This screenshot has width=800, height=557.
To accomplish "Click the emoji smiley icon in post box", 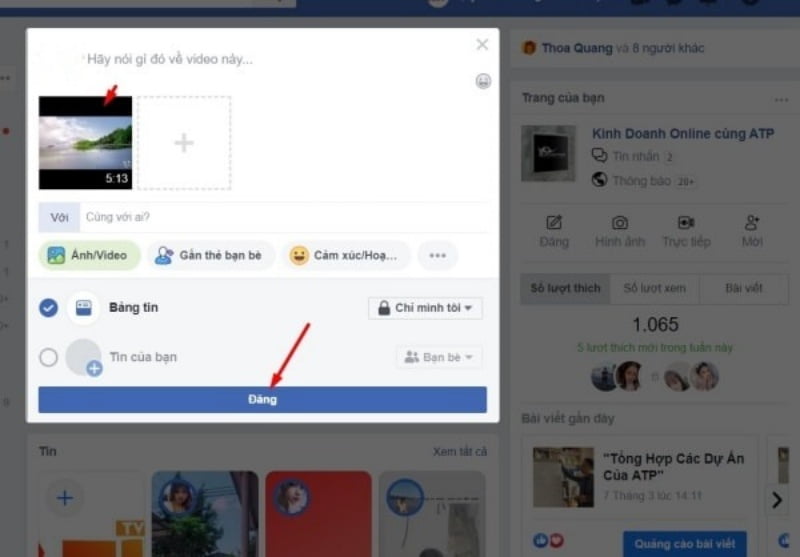I will [x=483, y=81].
